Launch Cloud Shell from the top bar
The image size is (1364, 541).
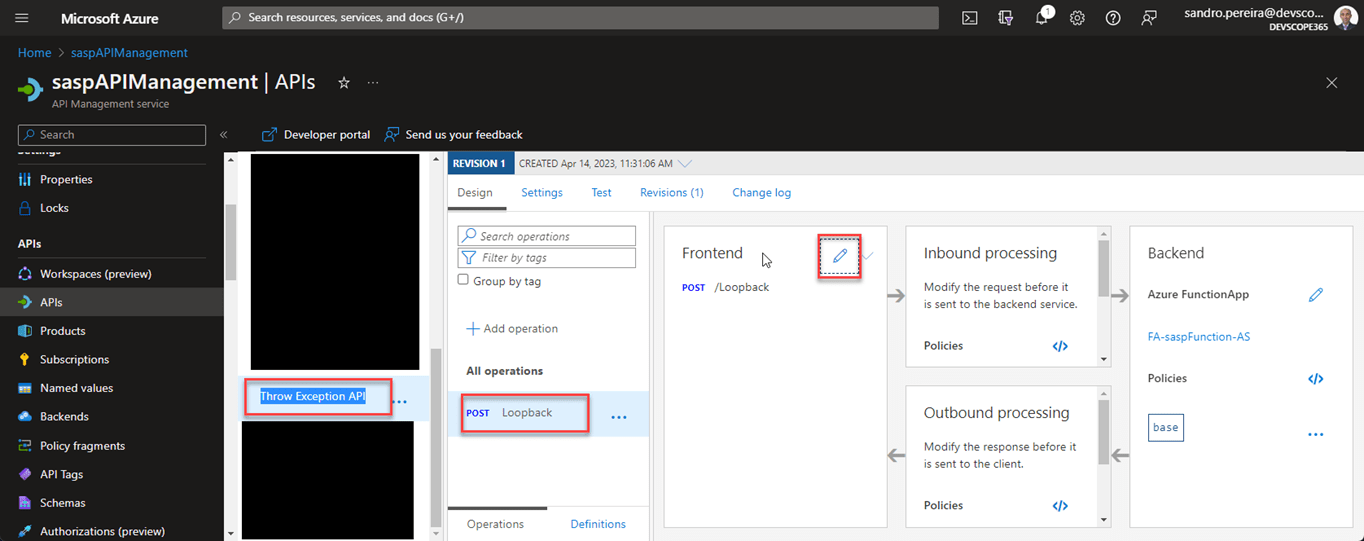969,18
